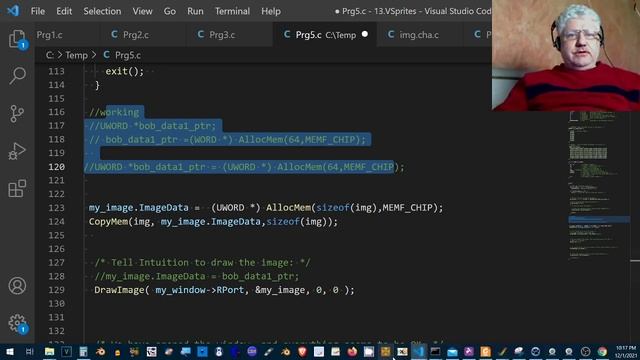640x360 pixels.
Task: Click the minimap code overview
Action: (599, 186)
